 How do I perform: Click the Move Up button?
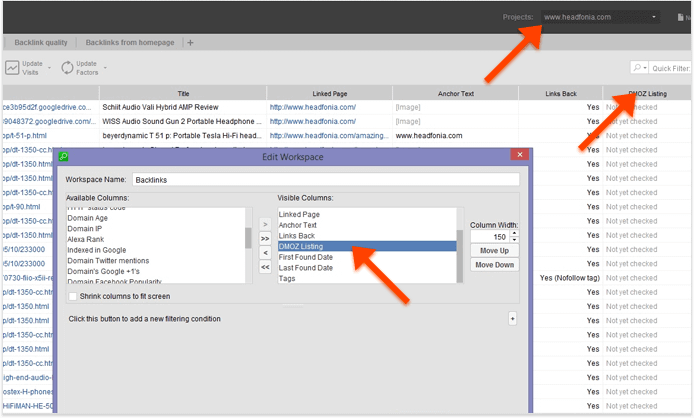click(495, 250)
